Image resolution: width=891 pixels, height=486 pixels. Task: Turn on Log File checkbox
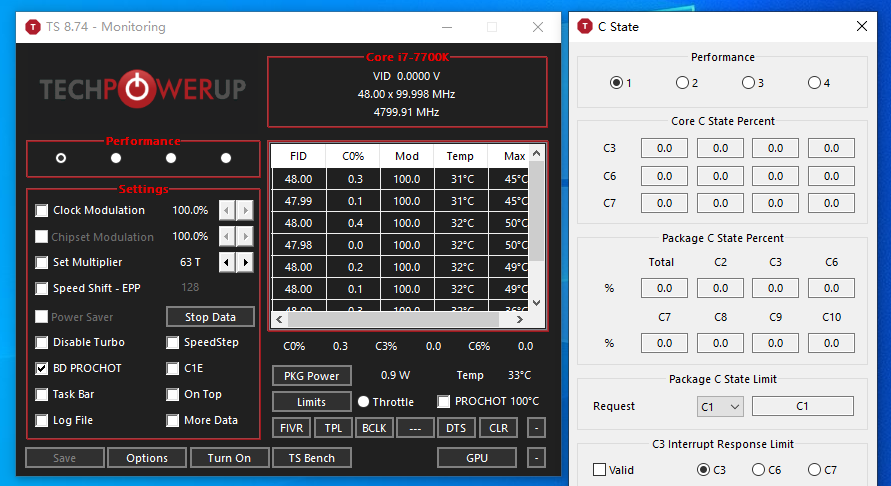pos(41,420)
